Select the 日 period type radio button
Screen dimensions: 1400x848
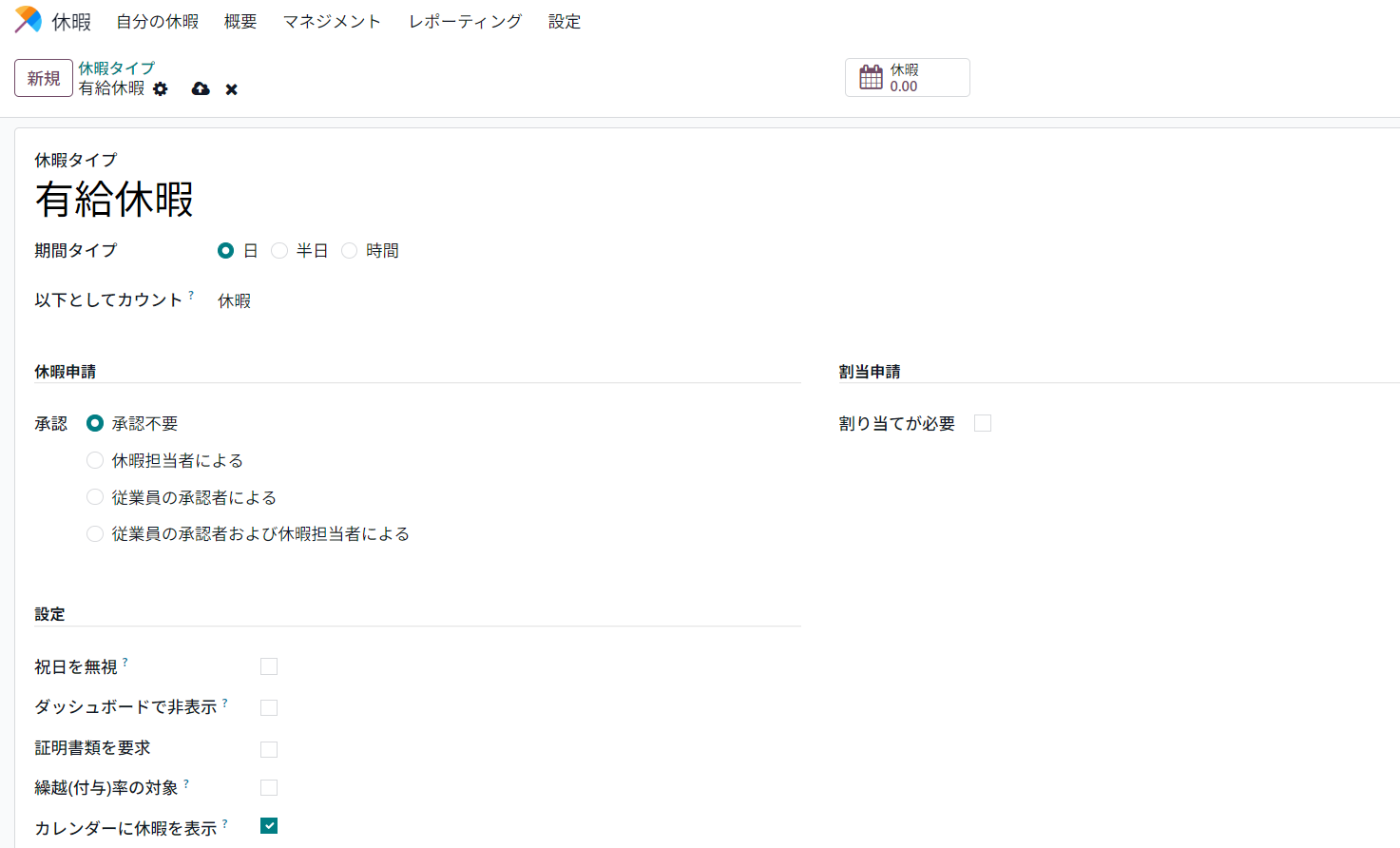point(225,251)
